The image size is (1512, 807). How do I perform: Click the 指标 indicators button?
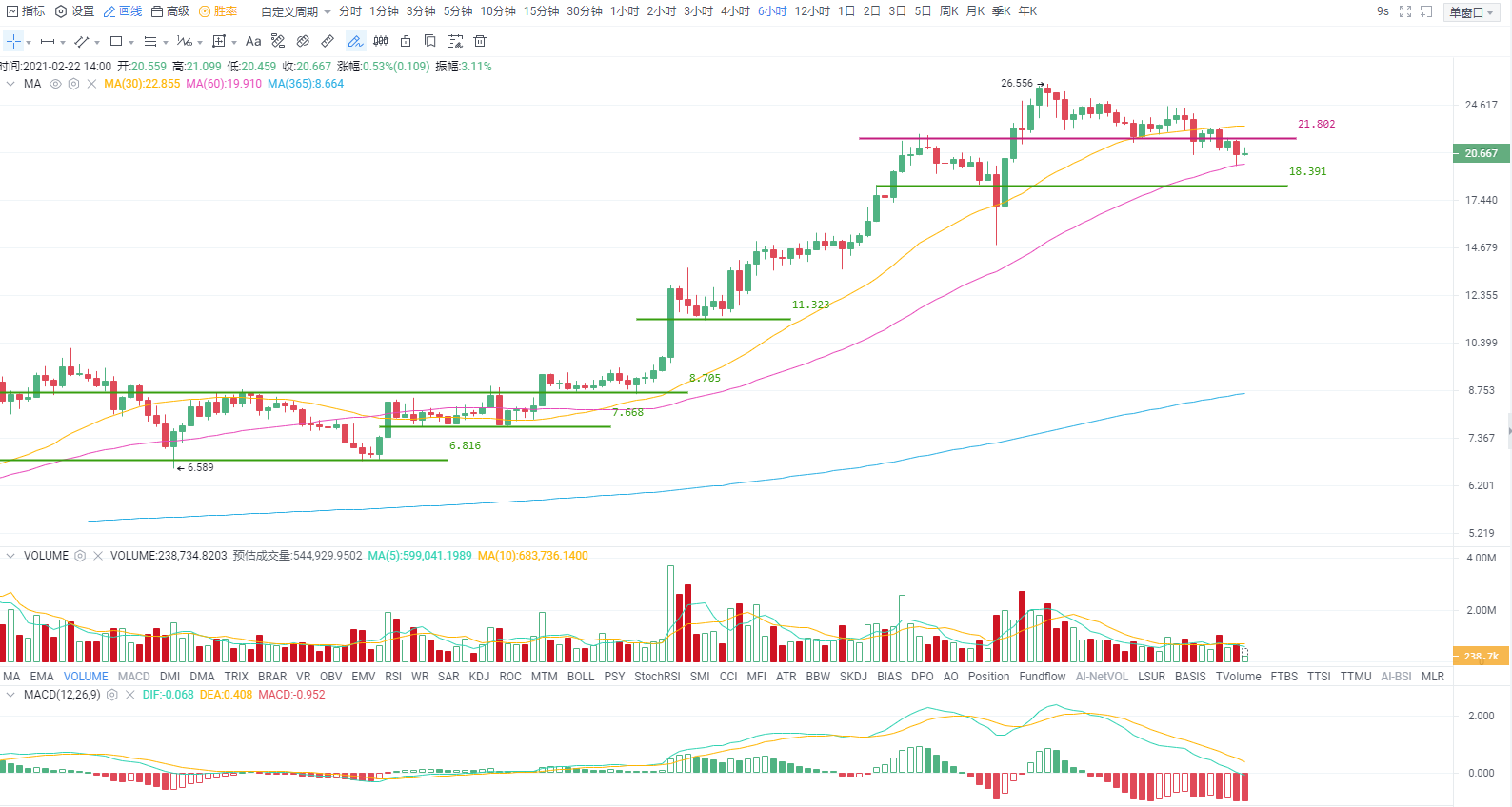coord(26,11)
